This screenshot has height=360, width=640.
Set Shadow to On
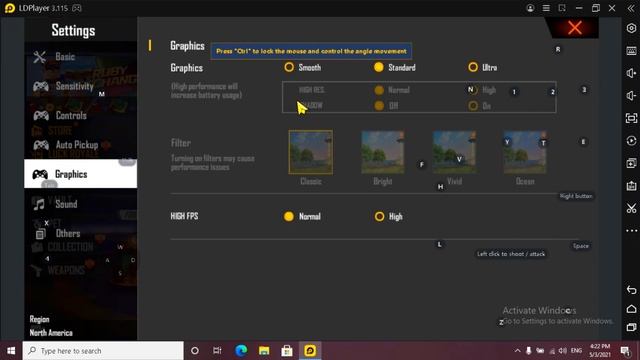point(473,106)
